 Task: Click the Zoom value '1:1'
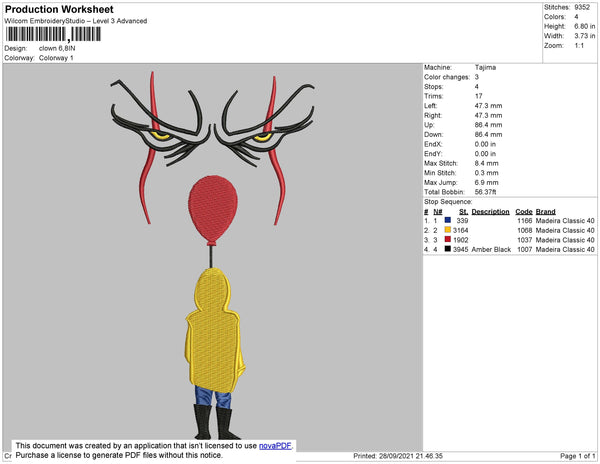point(579,46)
